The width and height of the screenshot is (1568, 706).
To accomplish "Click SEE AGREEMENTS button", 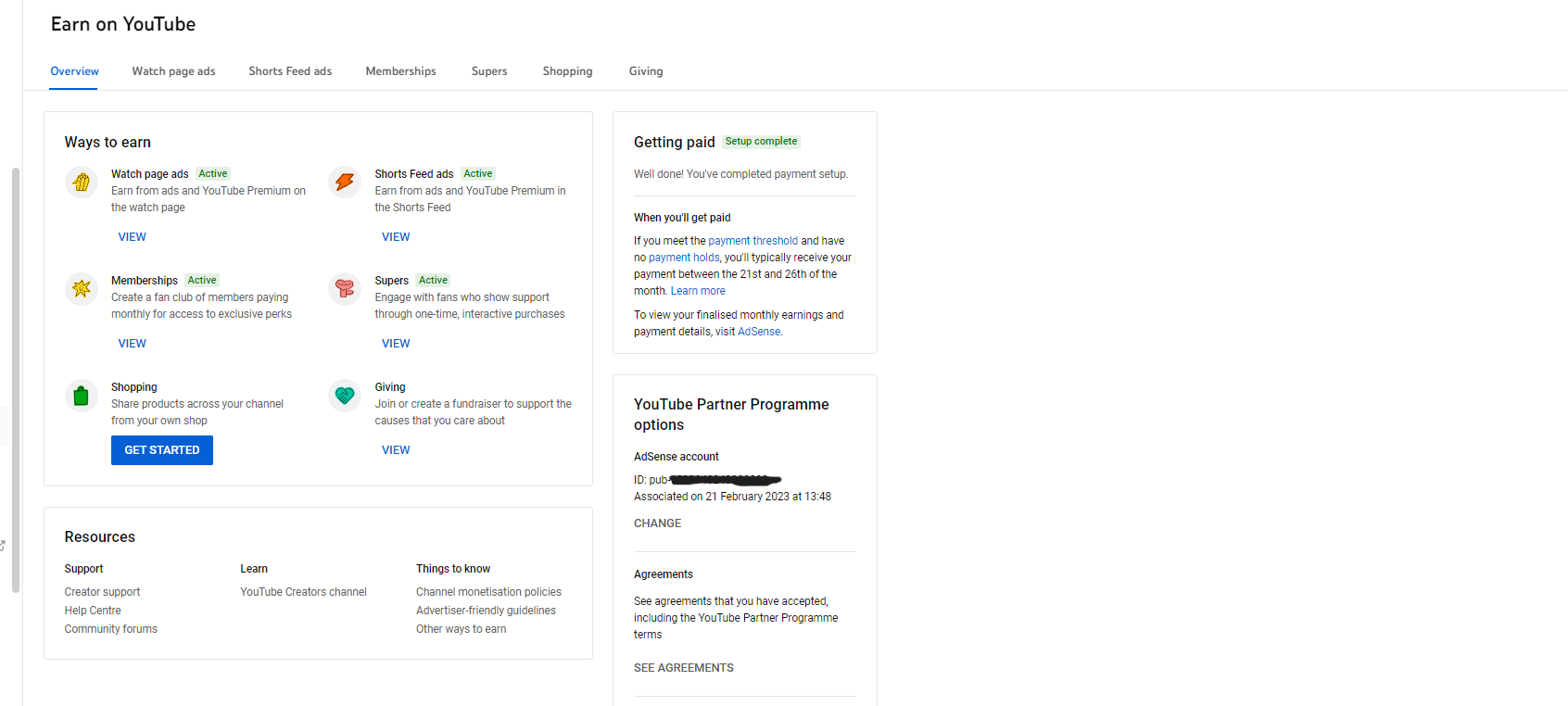I will (683, 668).
